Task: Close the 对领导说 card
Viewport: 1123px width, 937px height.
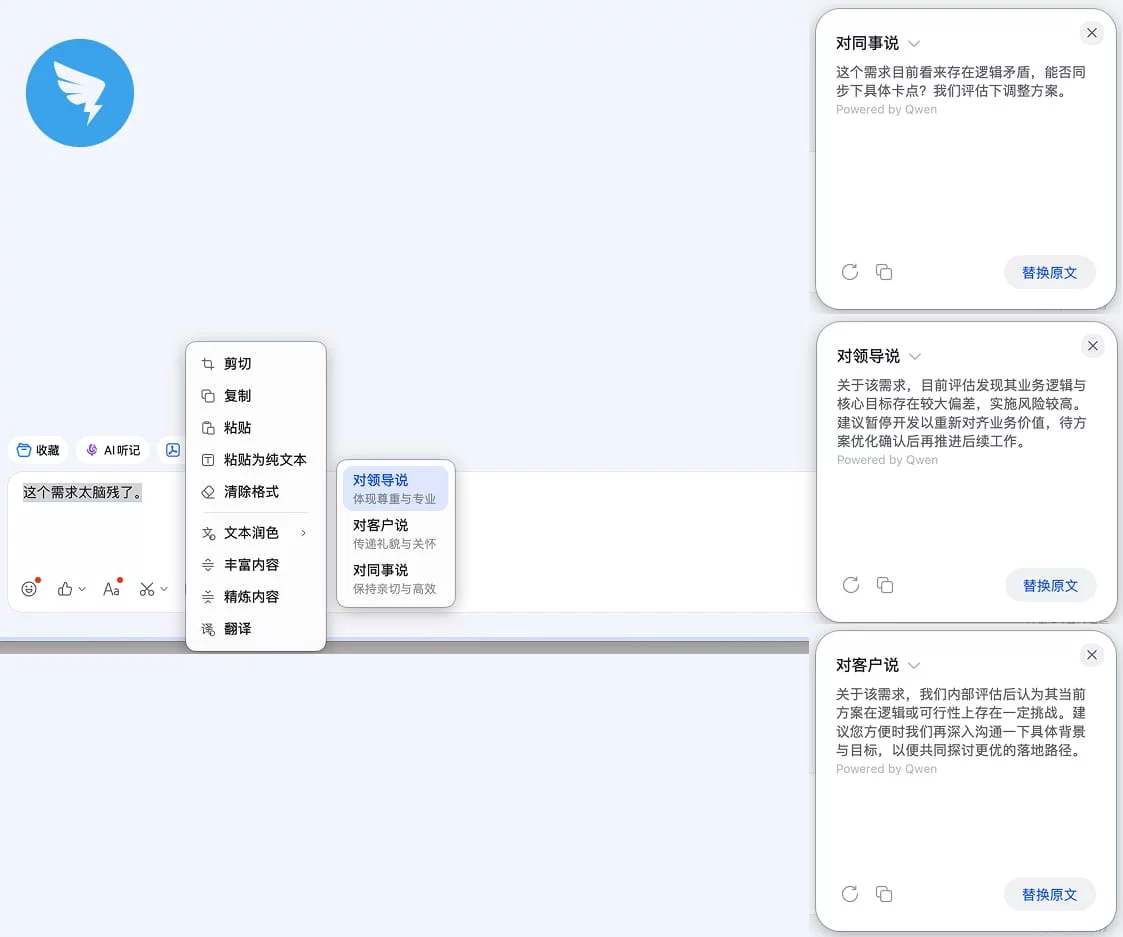Action: pos(1092,346)
